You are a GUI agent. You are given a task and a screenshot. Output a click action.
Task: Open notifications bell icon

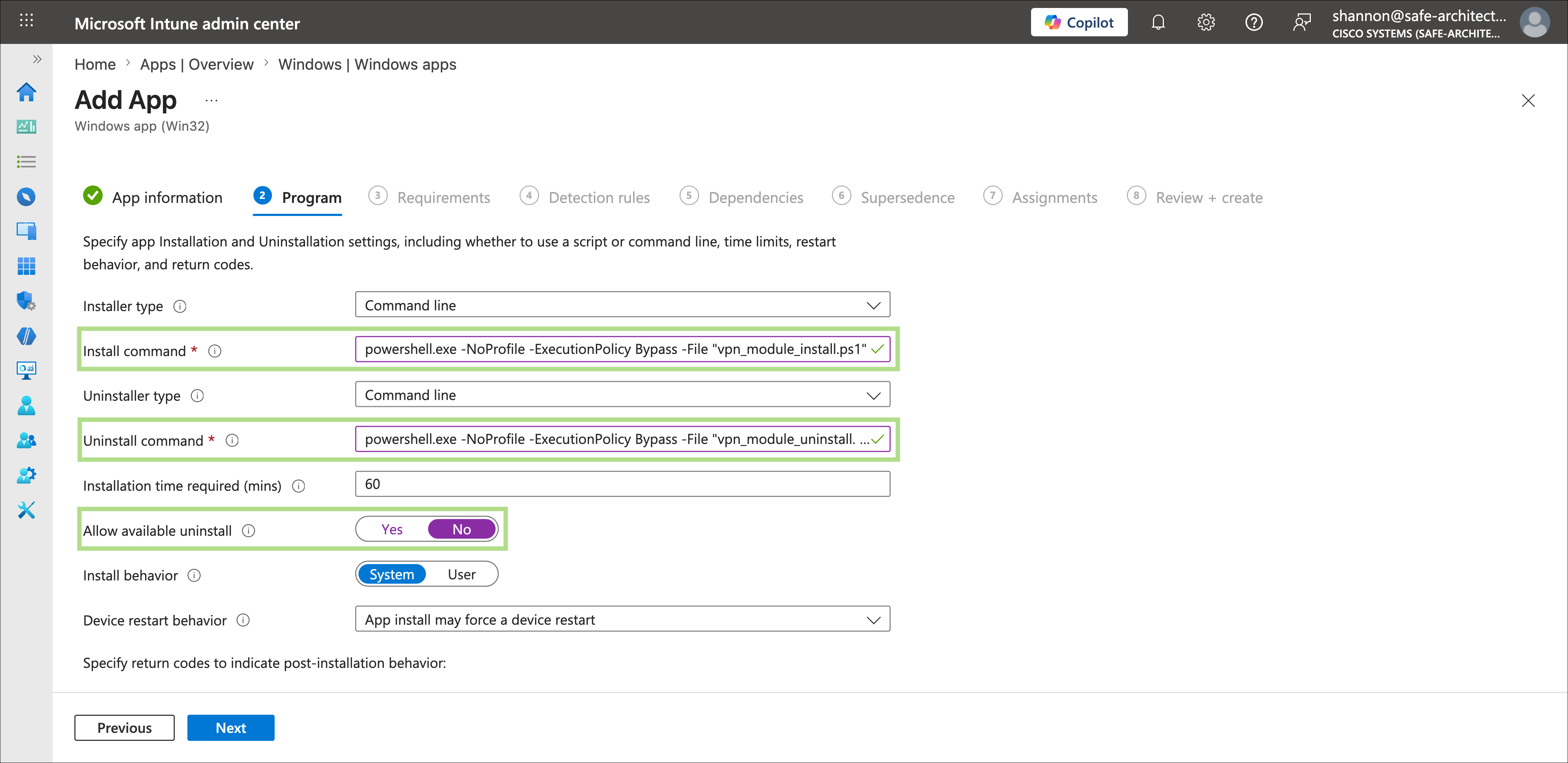(x=1158, y=23)
